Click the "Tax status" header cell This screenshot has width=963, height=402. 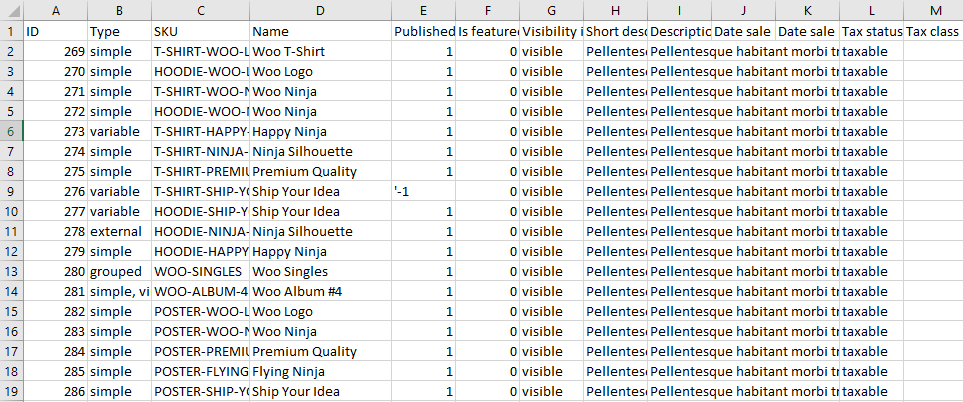pyautogui.click(x=871, y=31)
